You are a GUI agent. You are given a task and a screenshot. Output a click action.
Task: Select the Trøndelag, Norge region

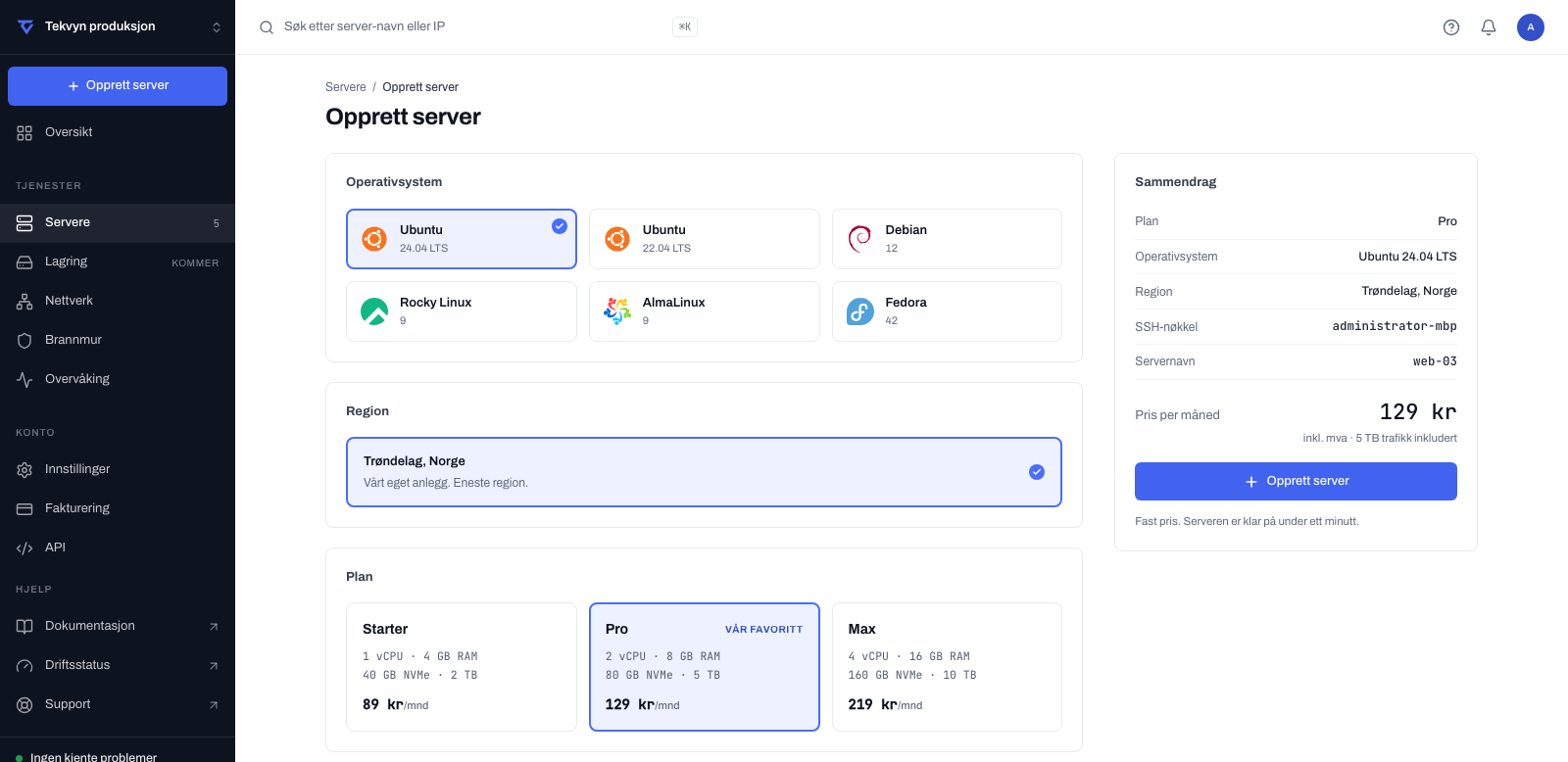click(x=704, y=472)
